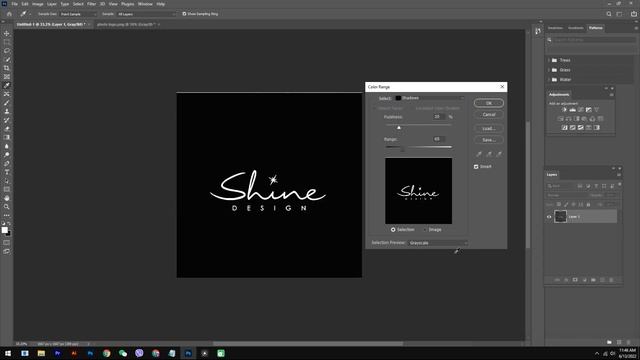Image resolution: width=640 pixels, height=360 pixels.
Task: Add a Curves adjustment
Action: click(580, 110)
